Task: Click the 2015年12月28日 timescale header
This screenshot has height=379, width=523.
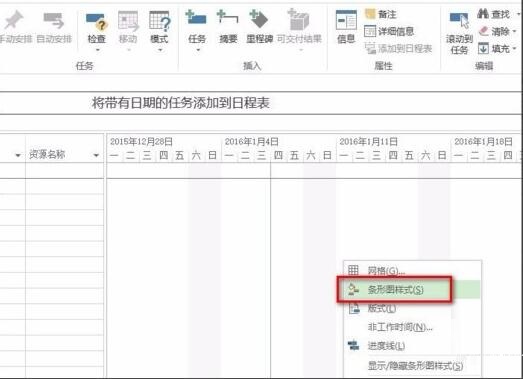Action: [x=141, y=142]
